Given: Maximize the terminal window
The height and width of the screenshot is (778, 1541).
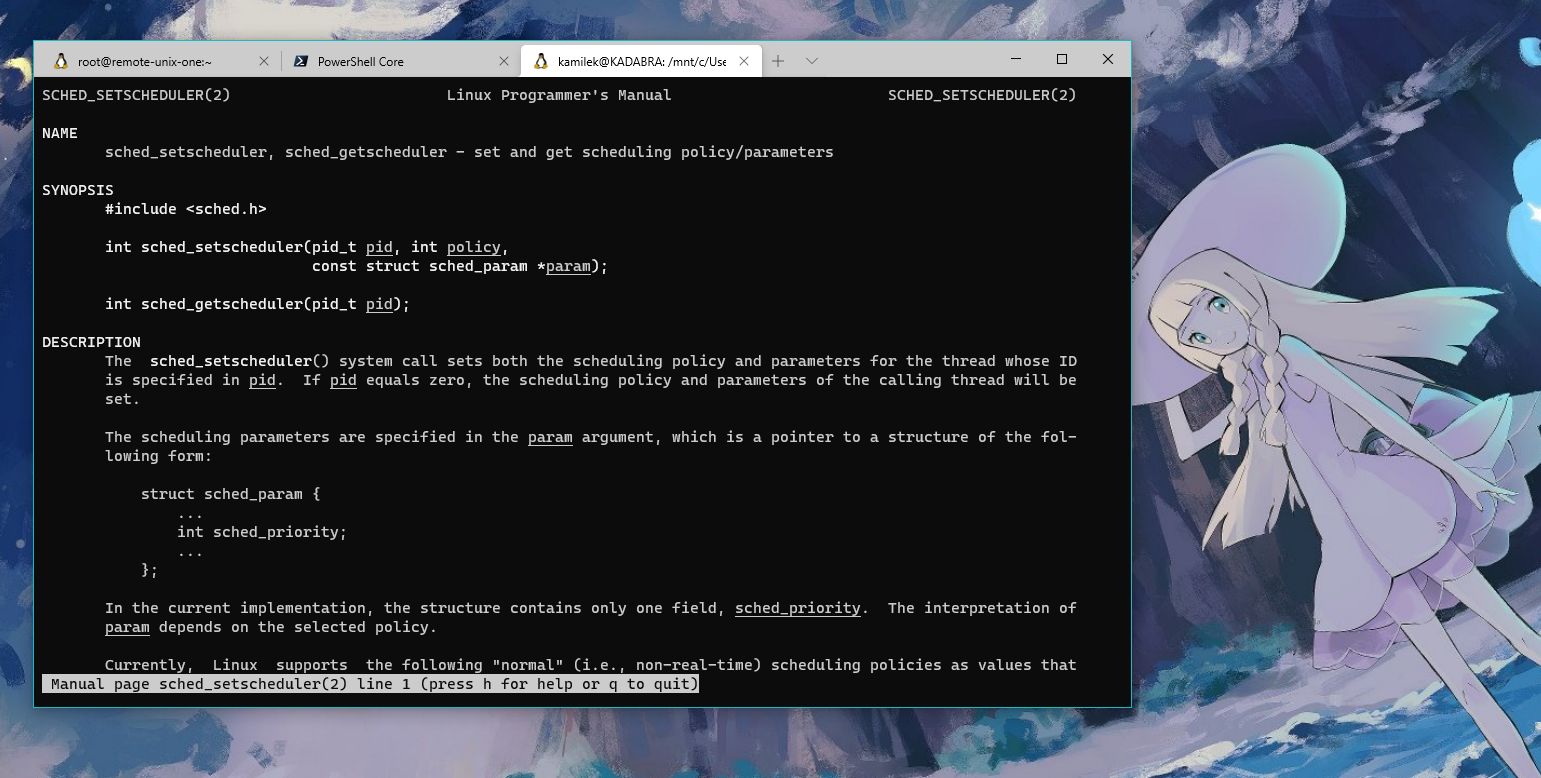Looking at the screenshot, I should [x=1062, y=59].
